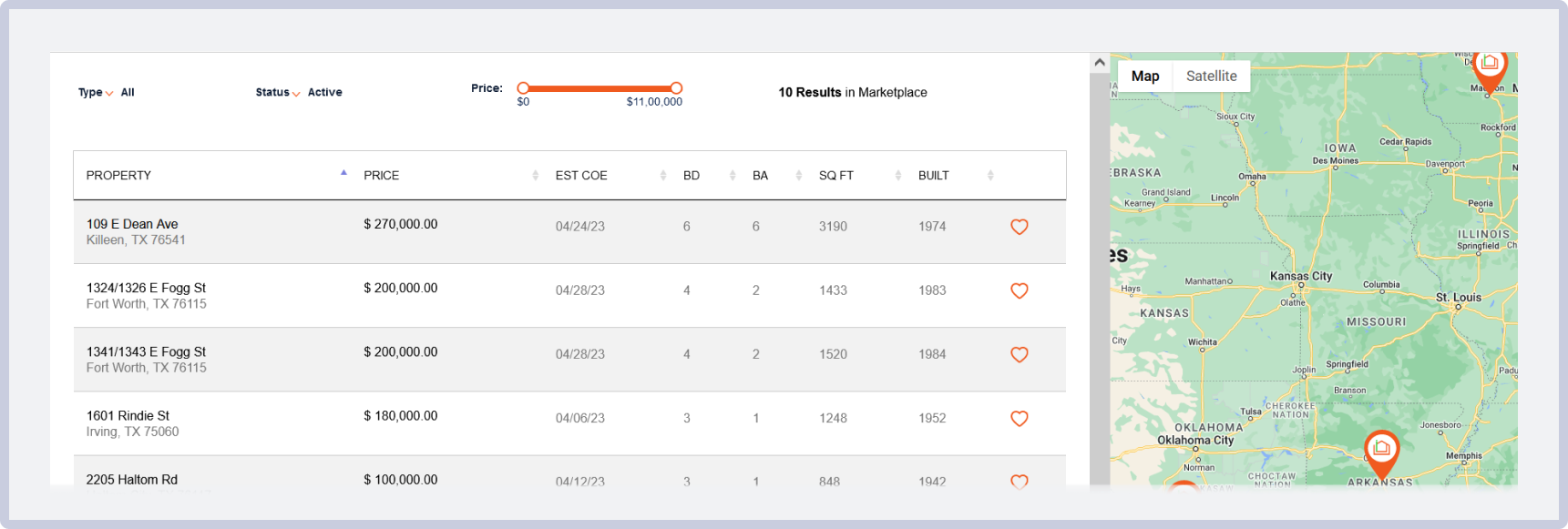Favorite the 109 E Dean Ave listing
Screen dimensions: 1568x529
1019,227
